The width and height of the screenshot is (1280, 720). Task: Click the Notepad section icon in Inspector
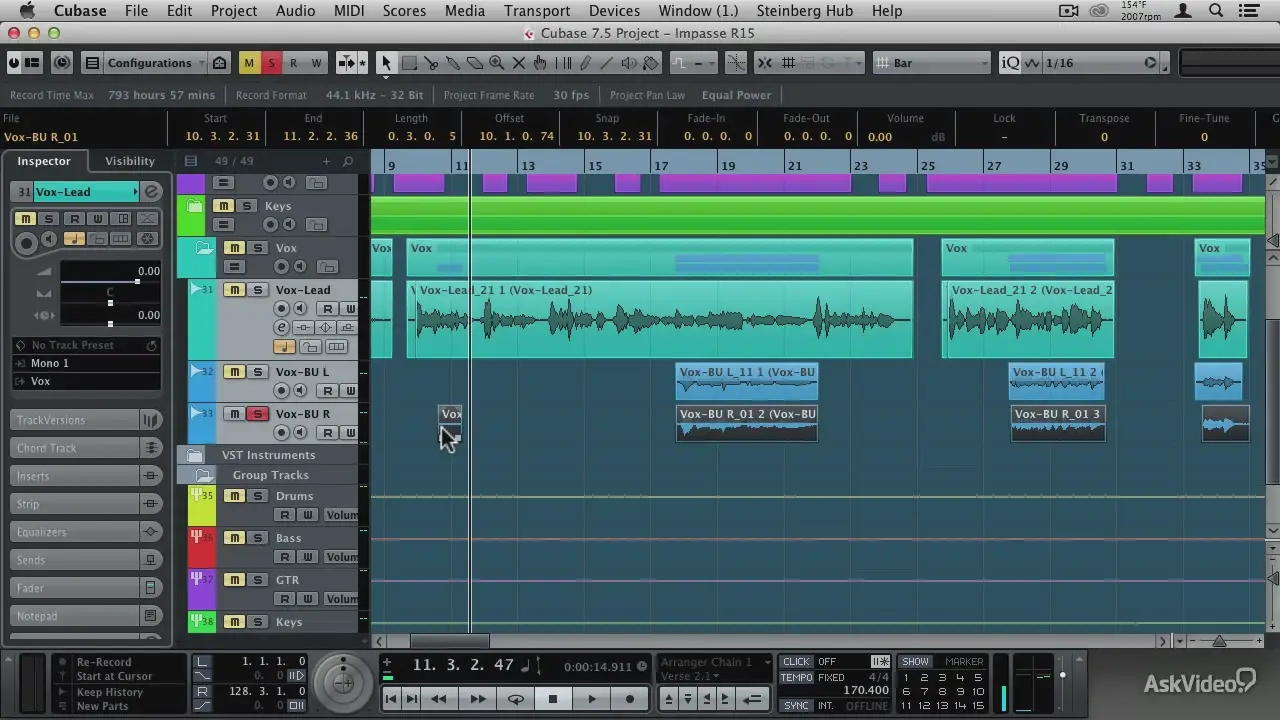tap(151, 616)
